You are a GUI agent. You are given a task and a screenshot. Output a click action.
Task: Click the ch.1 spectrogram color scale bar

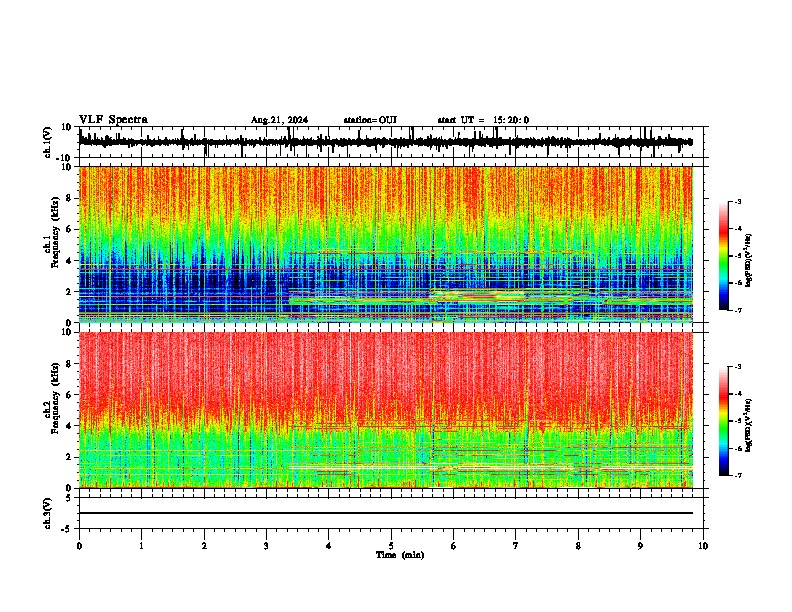[x=724, y=256]
